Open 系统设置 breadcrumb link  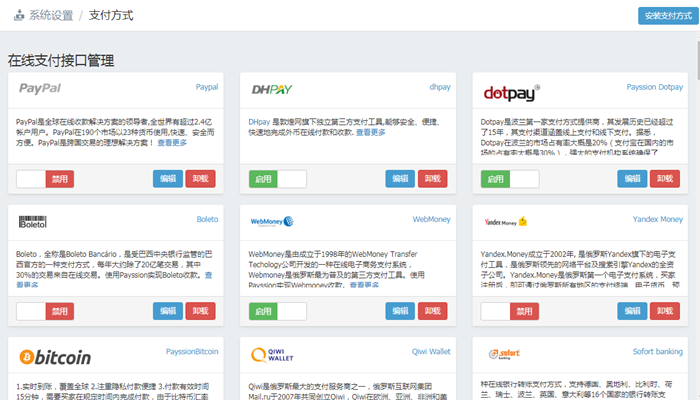click(51, 15)
